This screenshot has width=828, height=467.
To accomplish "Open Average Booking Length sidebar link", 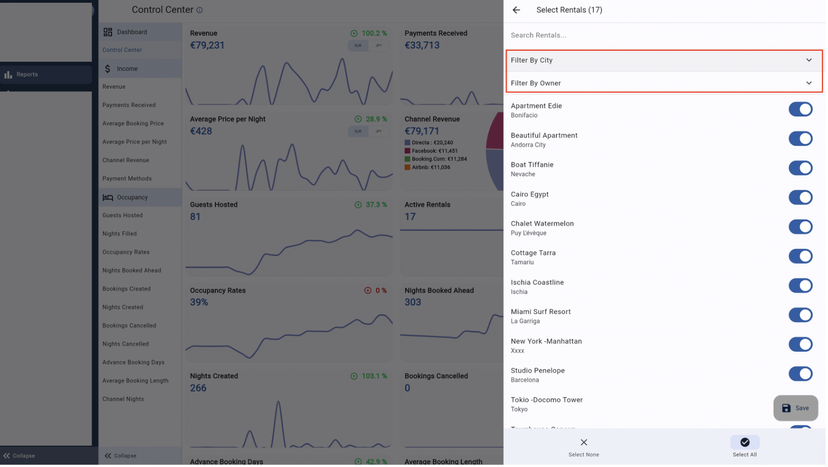I will [x=136, y=381].
